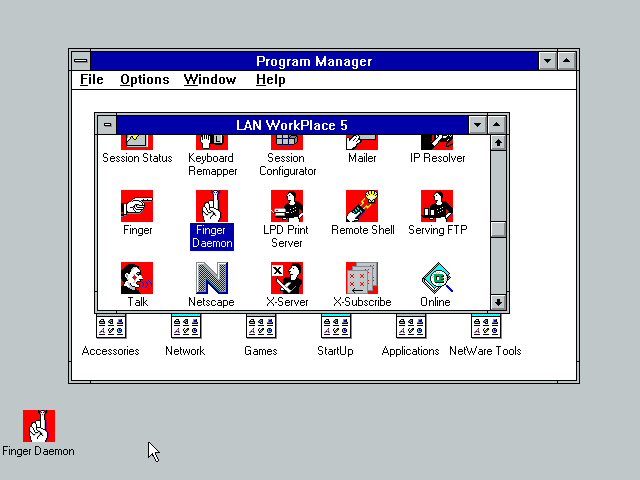Screen dimensions: 640x480
Task: Select the Accessories program group icon
Action: coord(111,327)
